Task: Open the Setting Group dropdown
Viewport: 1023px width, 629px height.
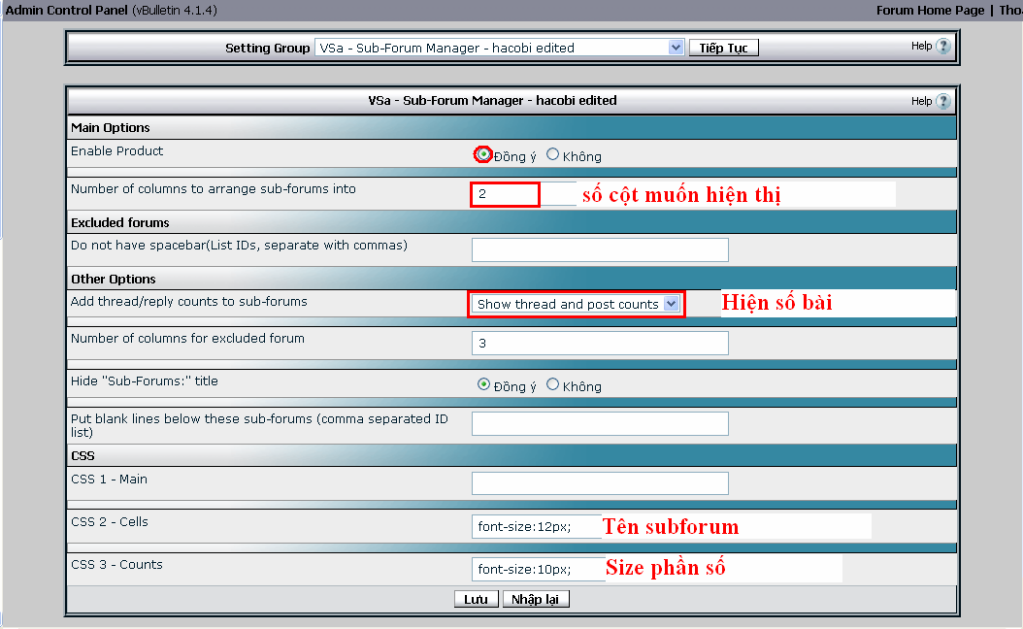Action: [499, 48]
